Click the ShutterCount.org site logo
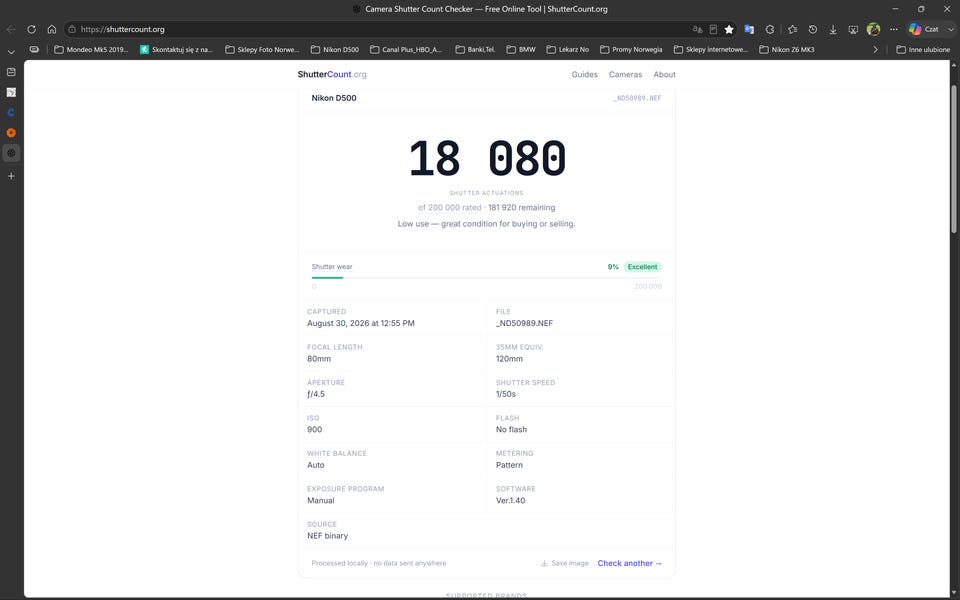960x600 pixels. pyautogui.click(x=332, y=74)
